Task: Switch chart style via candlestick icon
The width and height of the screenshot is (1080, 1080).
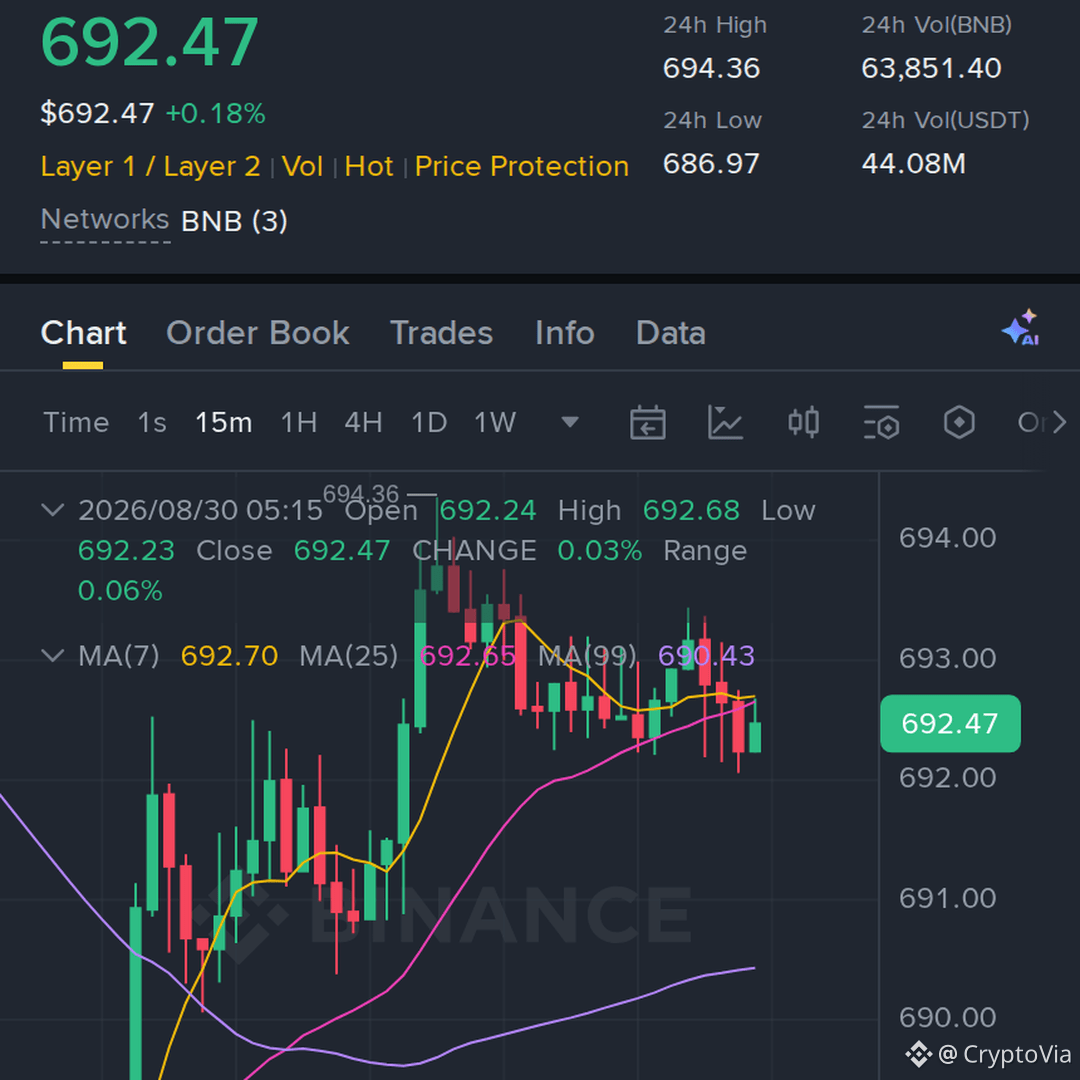Action: coord(803,422)
